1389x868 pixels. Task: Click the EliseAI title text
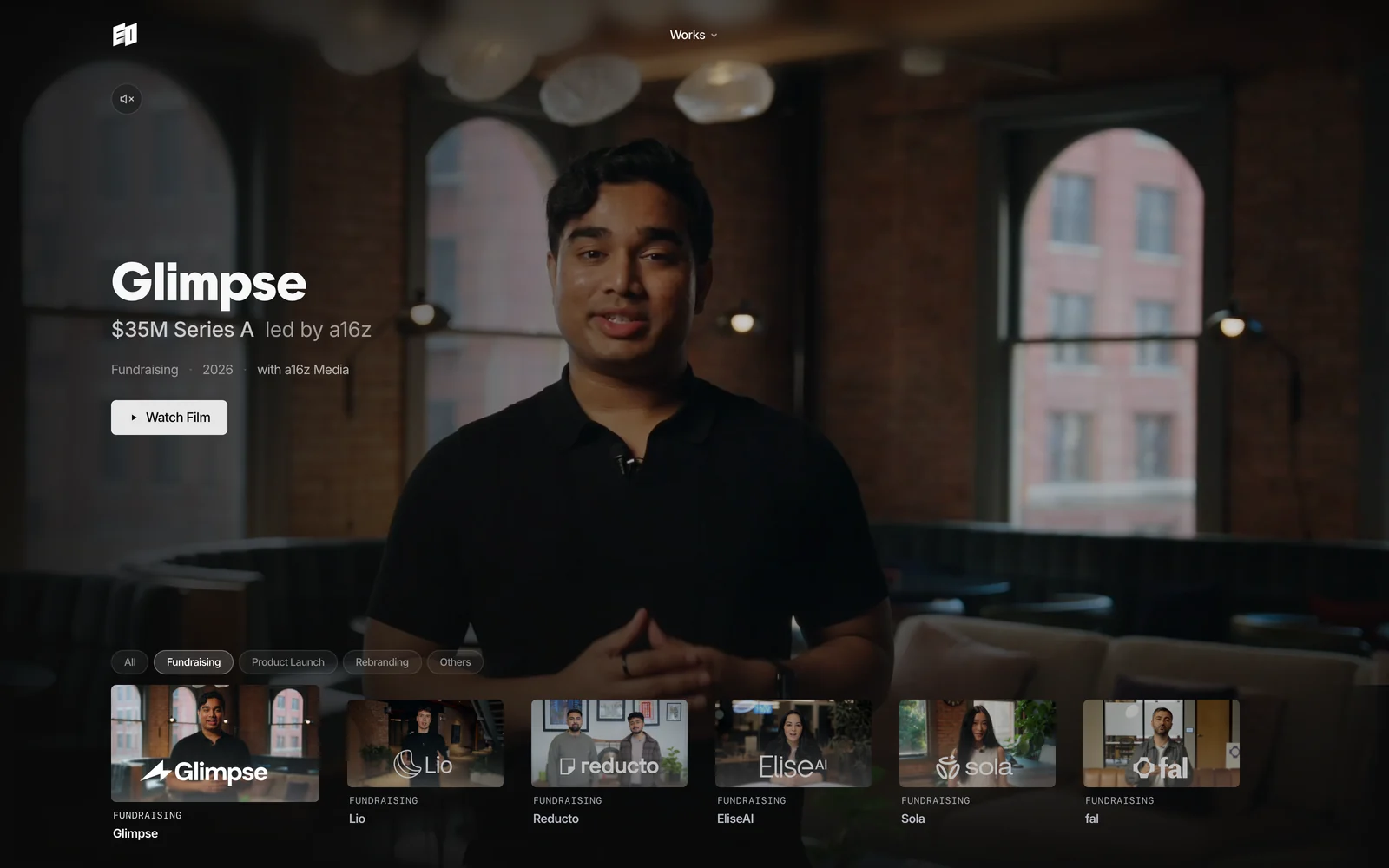coord(735,819)
